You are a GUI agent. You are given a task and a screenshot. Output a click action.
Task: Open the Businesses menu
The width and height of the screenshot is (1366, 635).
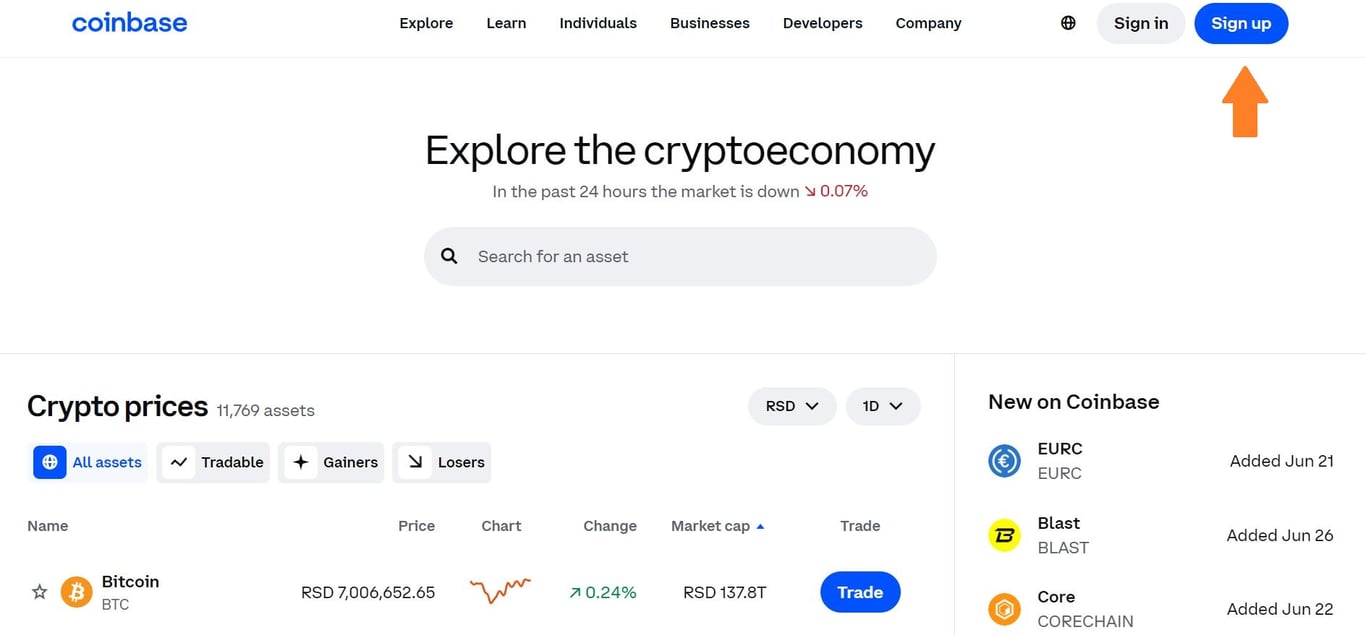[709, 22]
